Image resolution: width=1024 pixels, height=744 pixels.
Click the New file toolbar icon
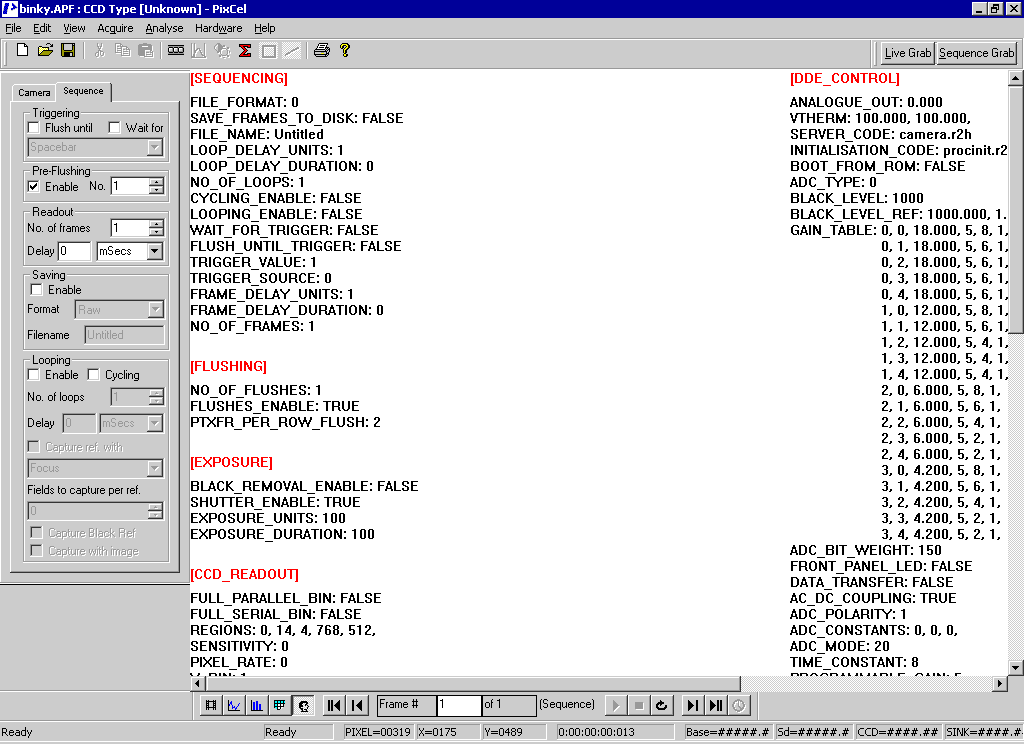coord(21,50)
